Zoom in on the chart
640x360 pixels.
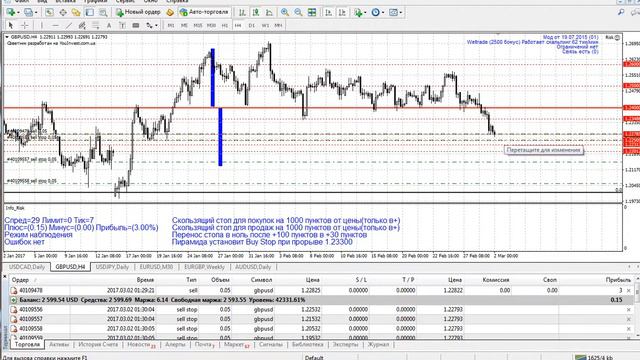[285, 12]
